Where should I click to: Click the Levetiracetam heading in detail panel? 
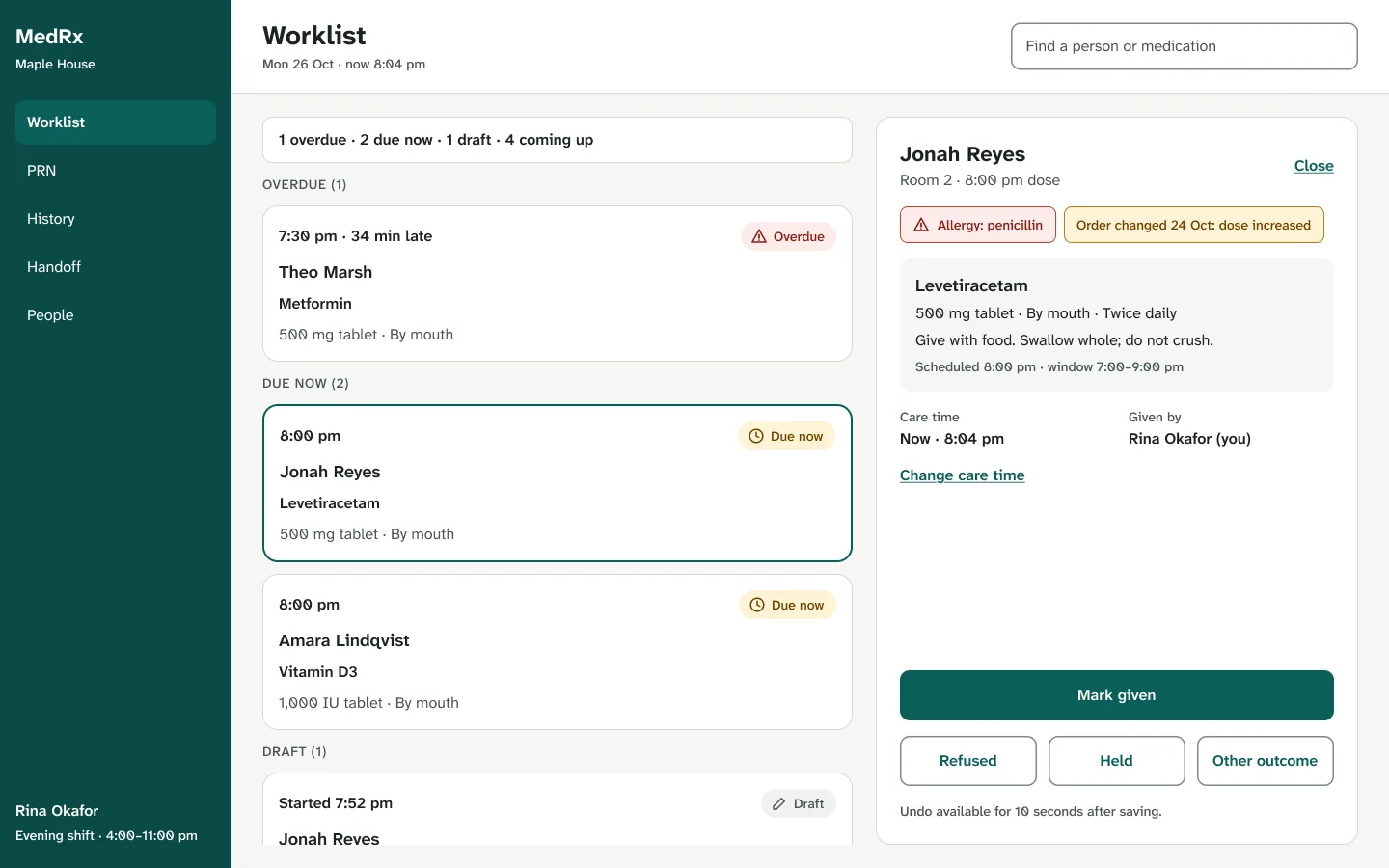[x=971, y=285]
